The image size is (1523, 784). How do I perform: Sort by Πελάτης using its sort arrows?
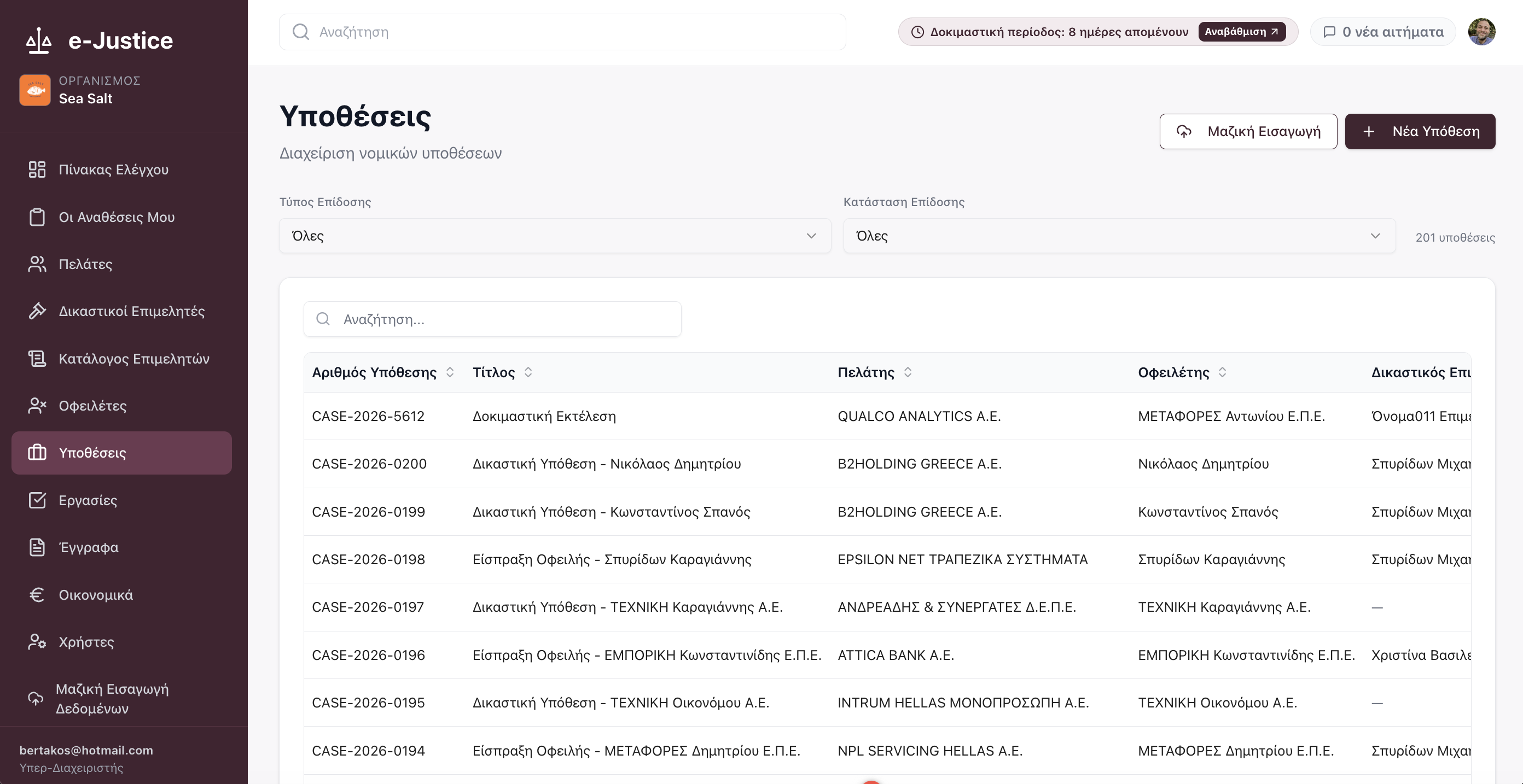tap(908, 372)
